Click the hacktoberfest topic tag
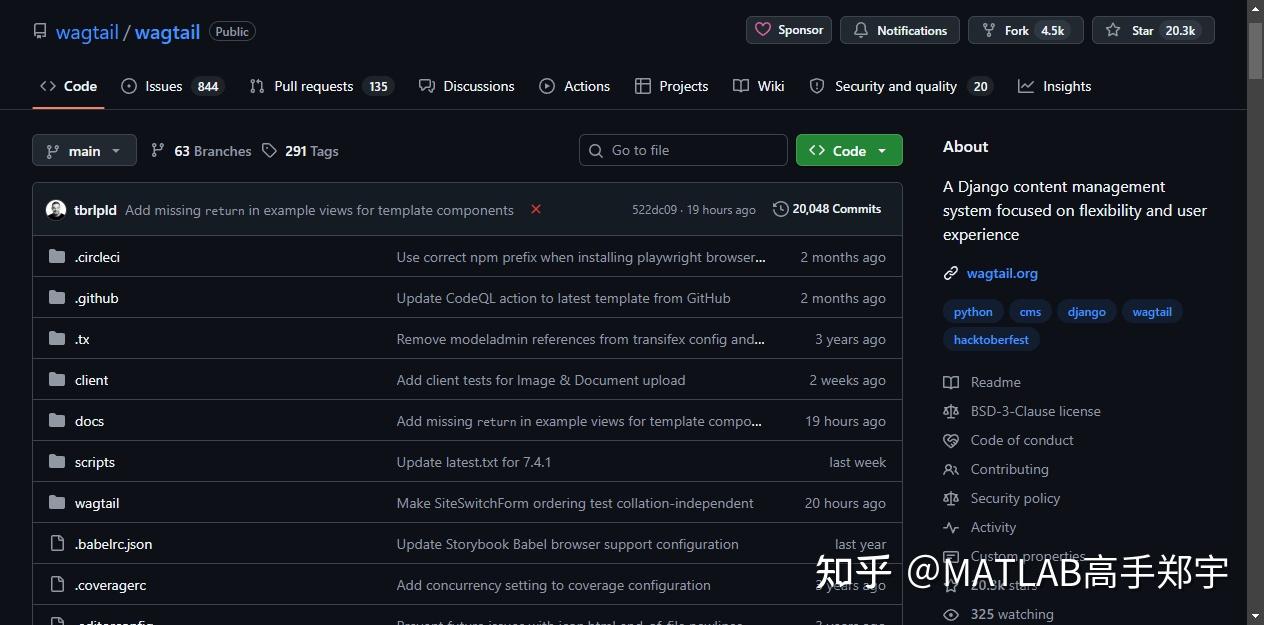This screenshot has width=1264, height=625. [x=991, y=340]
